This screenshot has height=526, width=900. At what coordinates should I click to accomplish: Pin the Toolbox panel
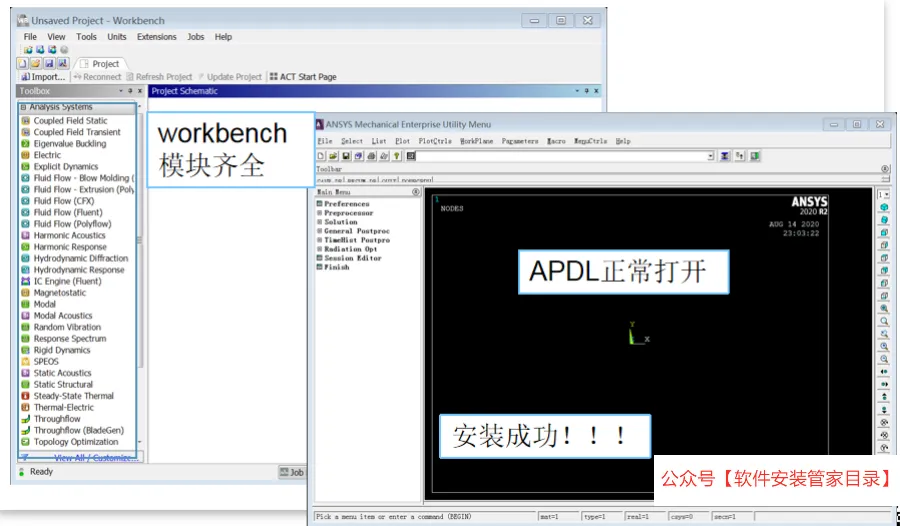(x=130, y=91)
